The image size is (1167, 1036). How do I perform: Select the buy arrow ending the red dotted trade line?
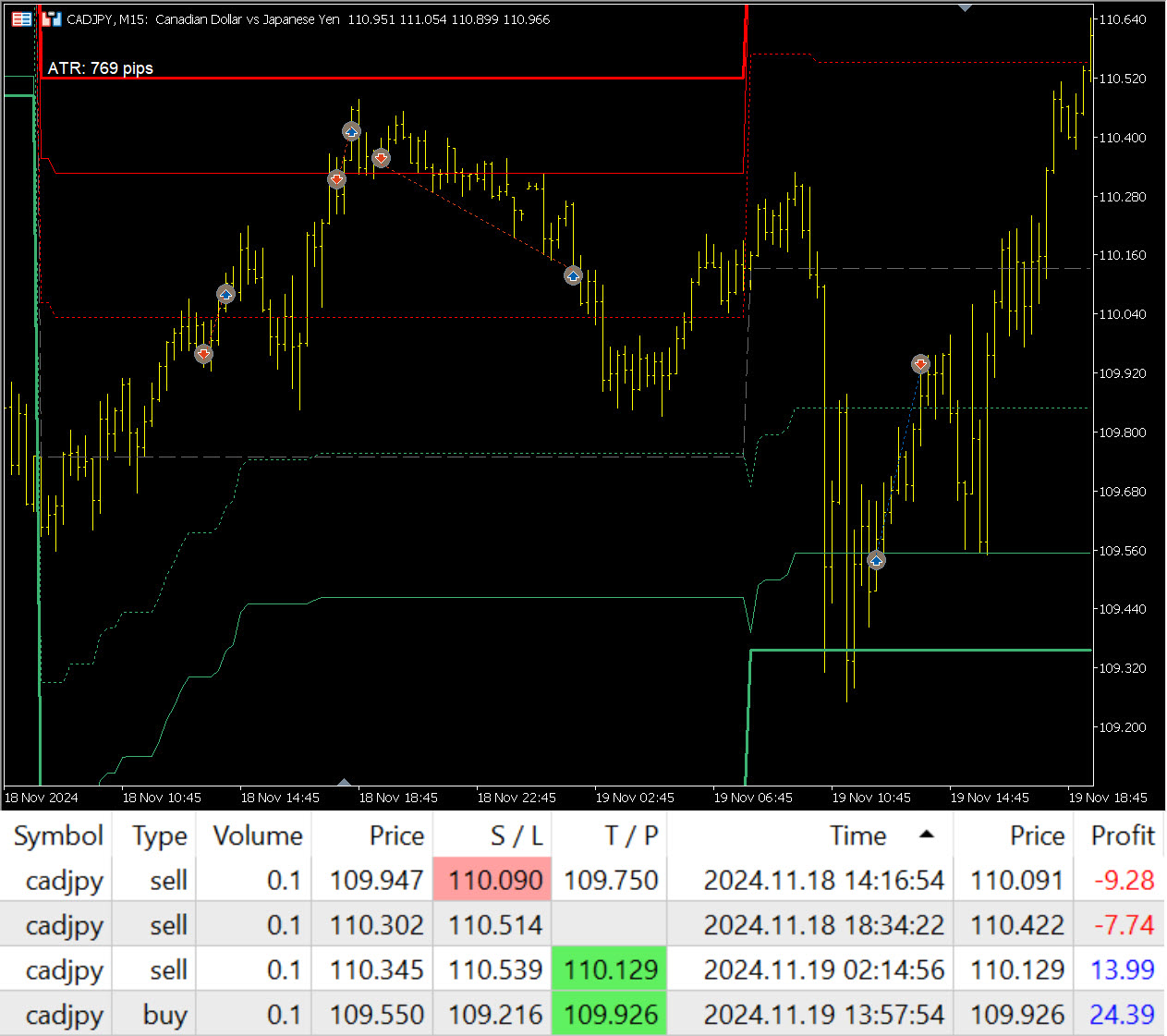click(573, 275)
